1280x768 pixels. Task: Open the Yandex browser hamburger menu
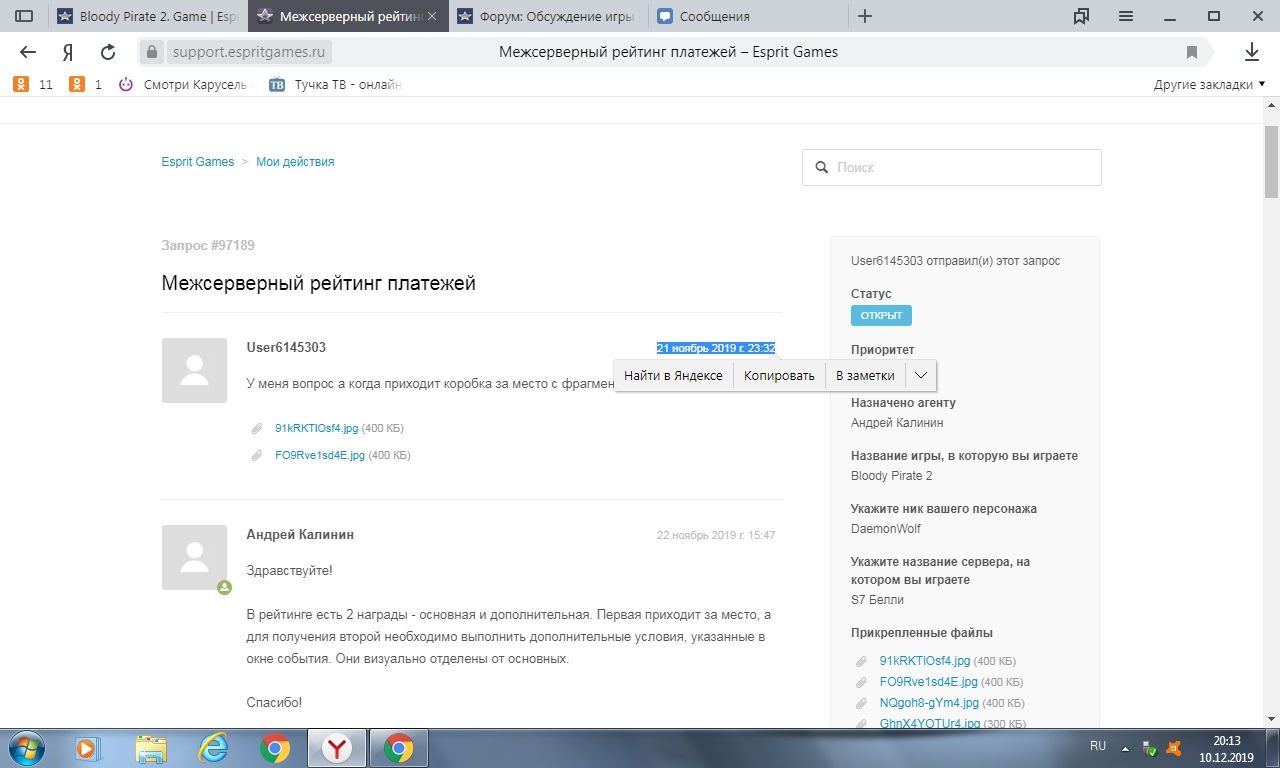[x=1126, y=16]
